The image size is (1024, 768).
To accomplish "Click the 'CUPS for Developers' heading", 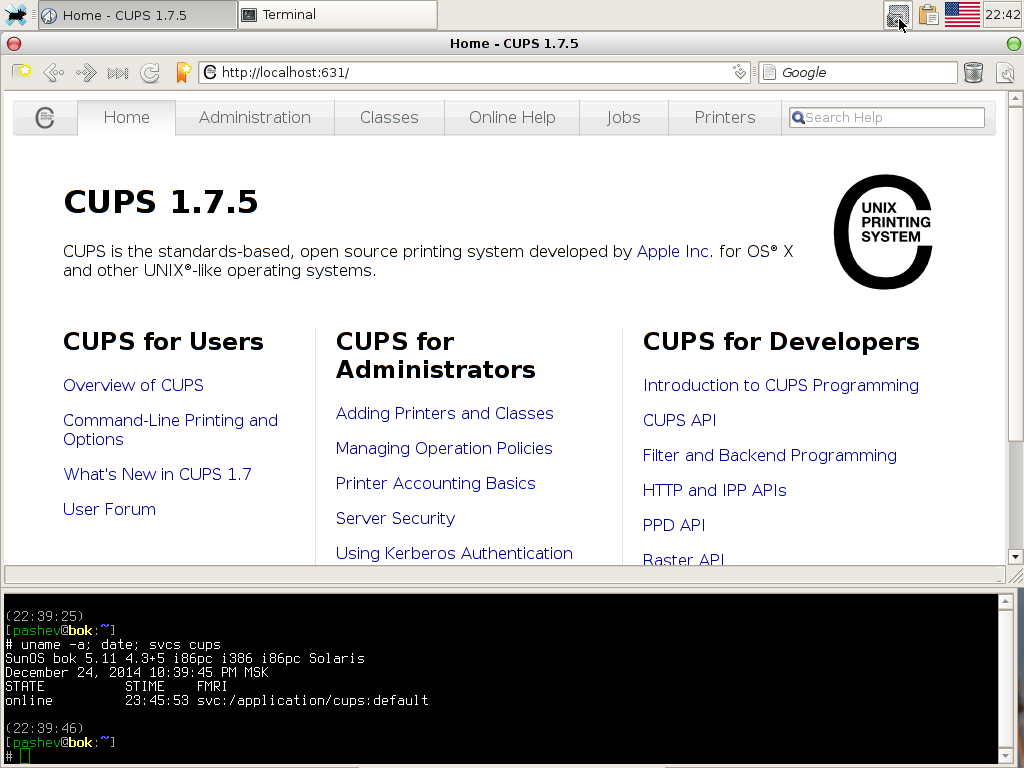I will coord(781,342).
